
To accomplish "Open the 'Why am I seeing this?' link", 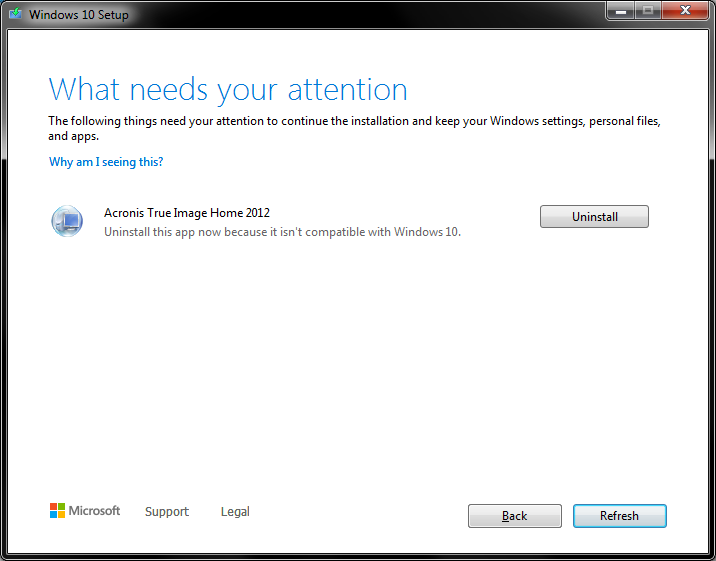I will point(106,162).
